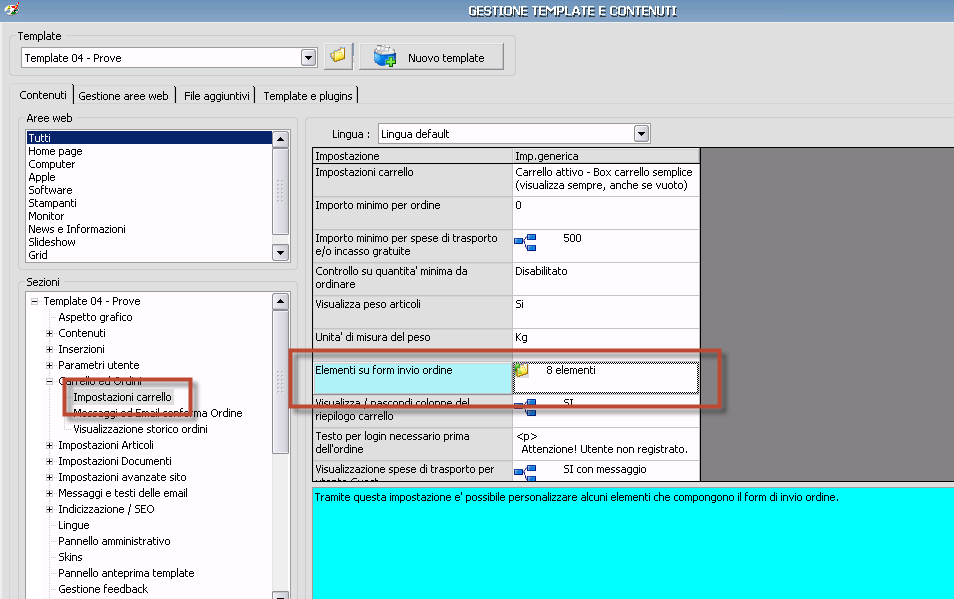Collapse the Carrello ed Ordini tree node
The image size is (954, 599).
(49, 381)
